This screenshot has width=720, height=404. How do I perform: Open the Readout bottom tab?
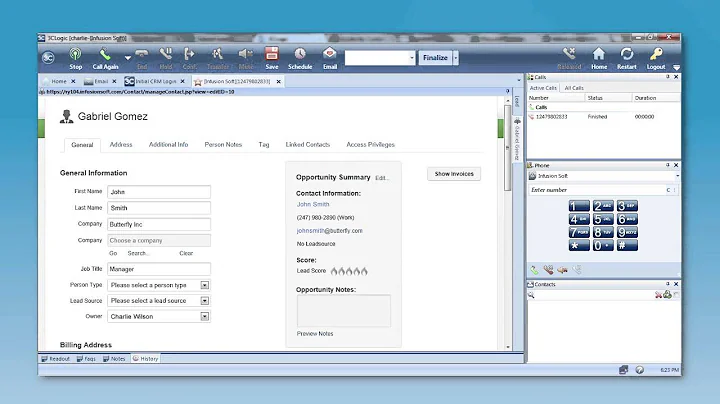click(x=56, y=359)
